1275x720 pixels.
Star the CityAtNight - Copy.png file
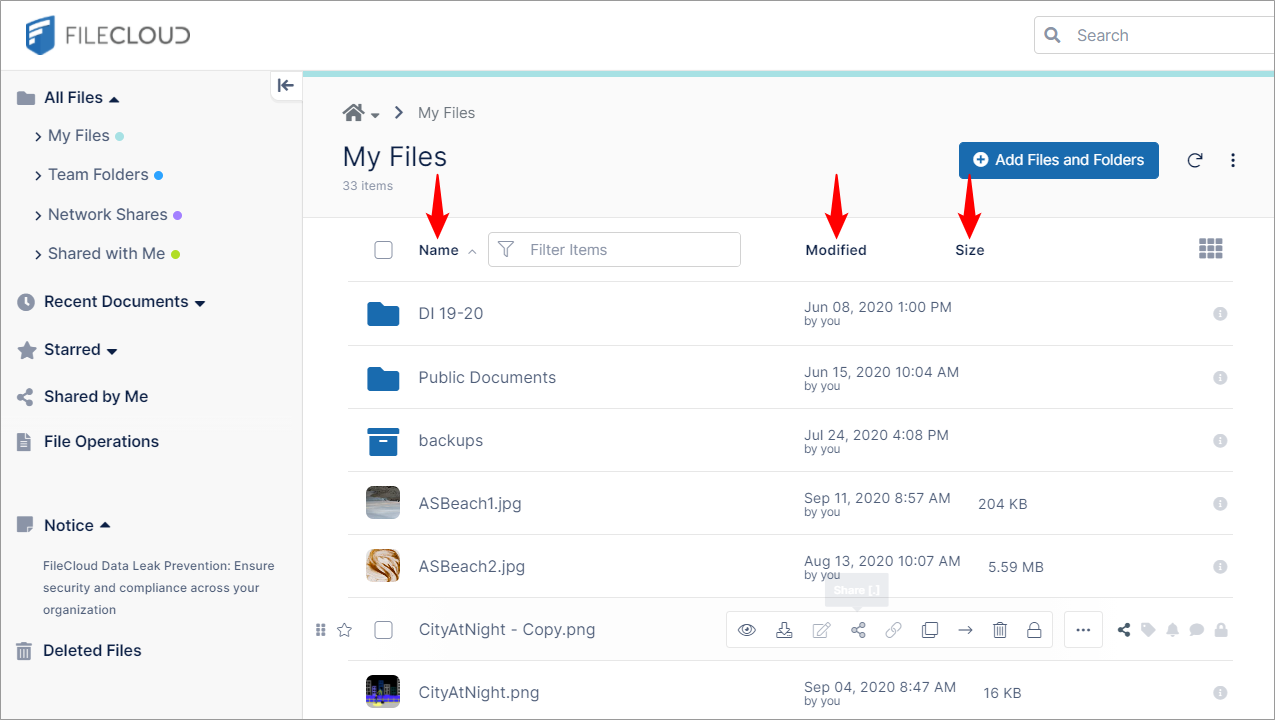coord(345,630)
